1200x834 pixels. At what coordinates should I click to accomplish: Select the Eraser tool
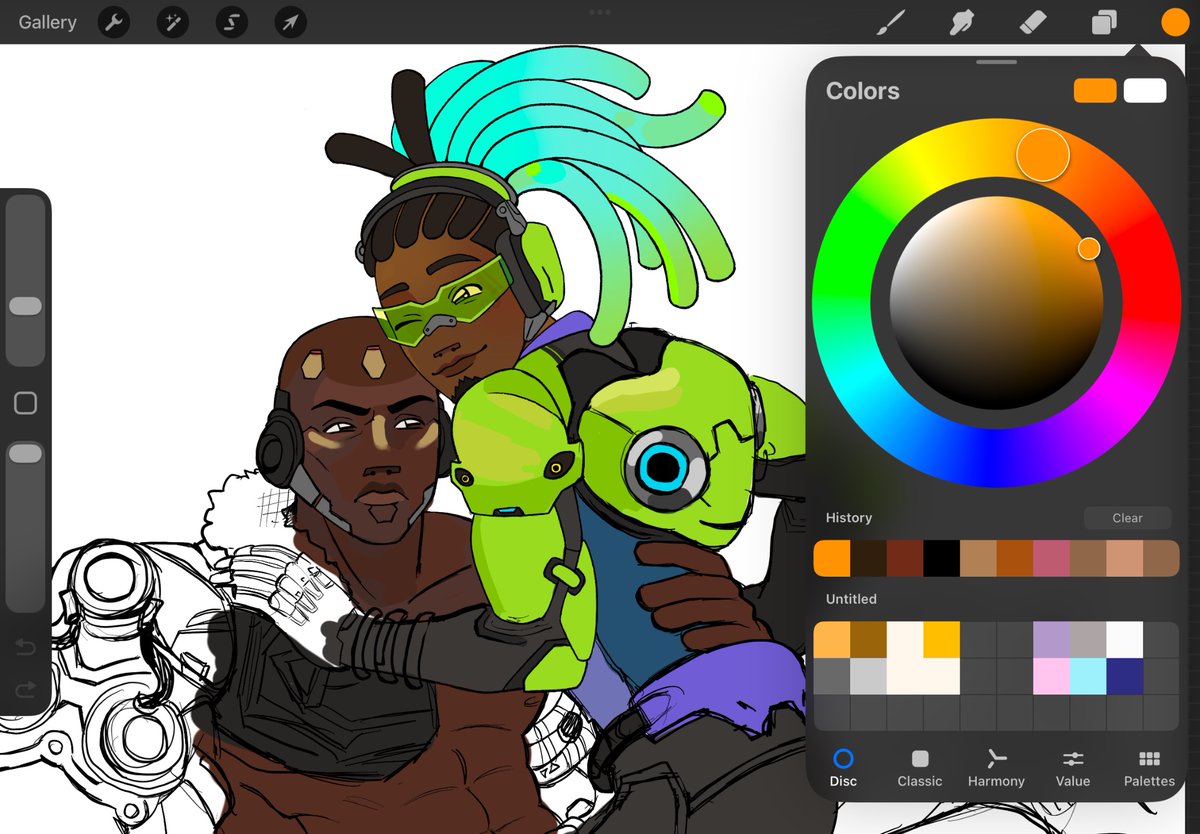coord(1032,22)
